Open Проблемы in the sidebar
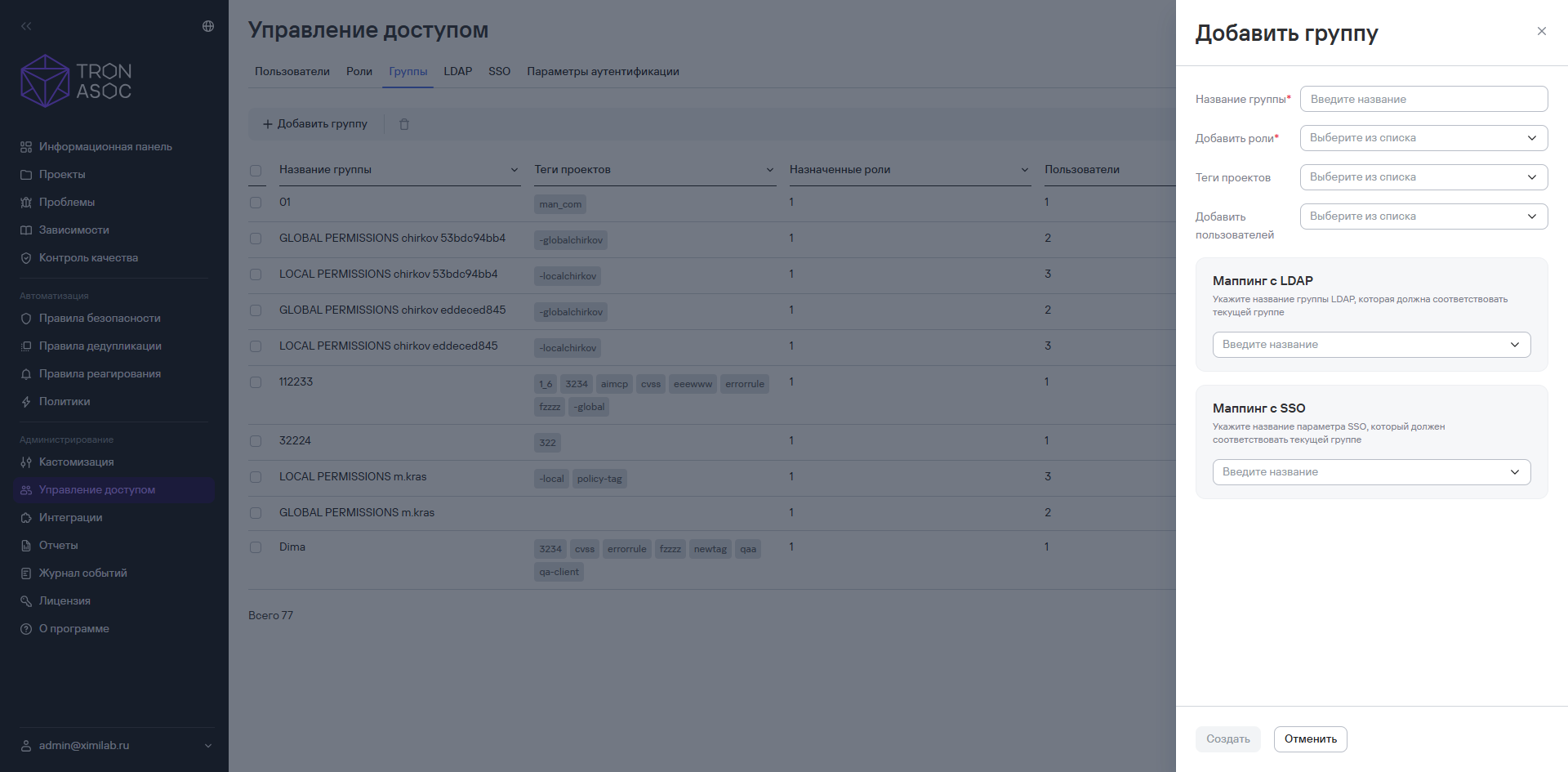 pyautogui.click(x=67, y=203)
